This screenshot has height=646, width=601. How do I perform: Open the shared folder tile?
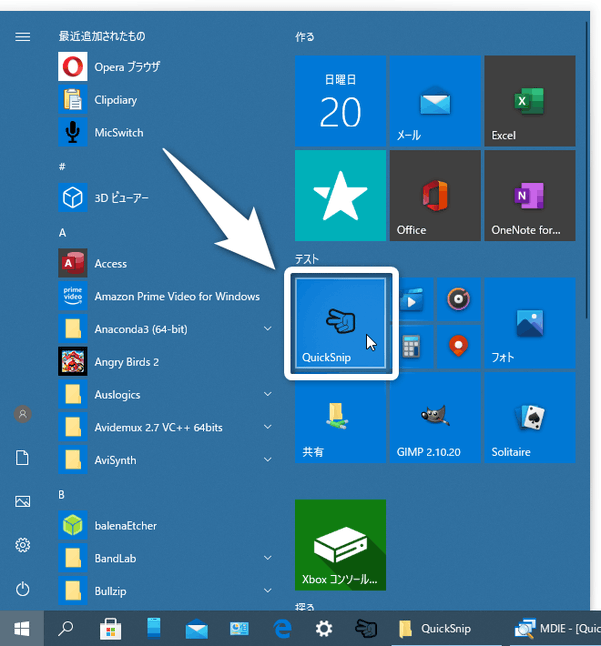340,417
